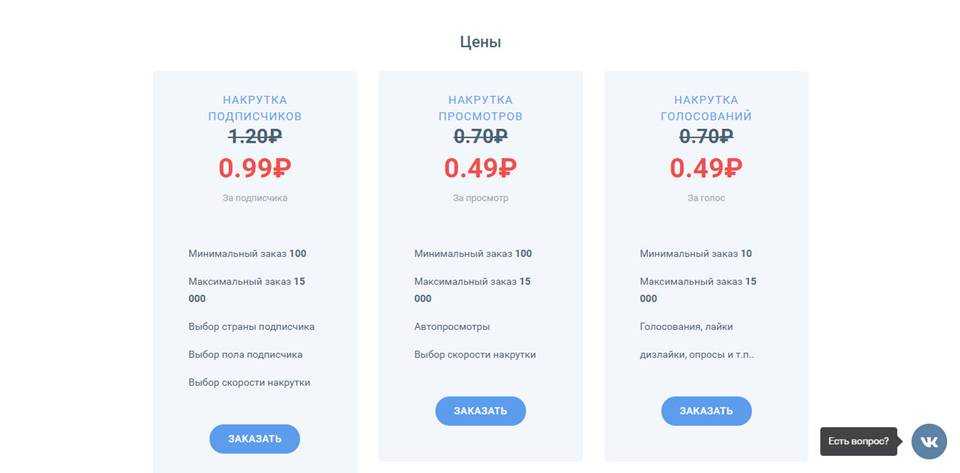Click the "За подписчика" caption
The height and width of the screenshot is (473, 960).
click(254, 198)
